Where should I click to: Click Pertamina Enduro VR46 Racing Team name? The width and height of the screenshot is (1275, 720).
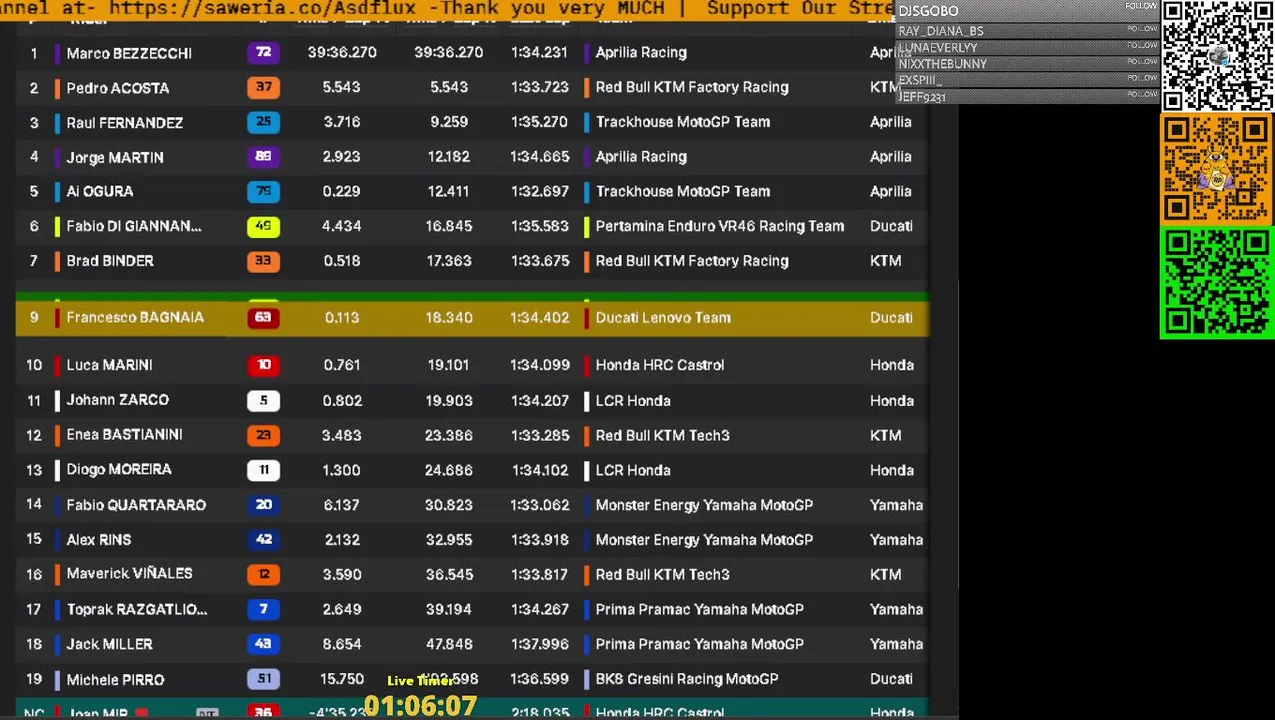(720, 226)
